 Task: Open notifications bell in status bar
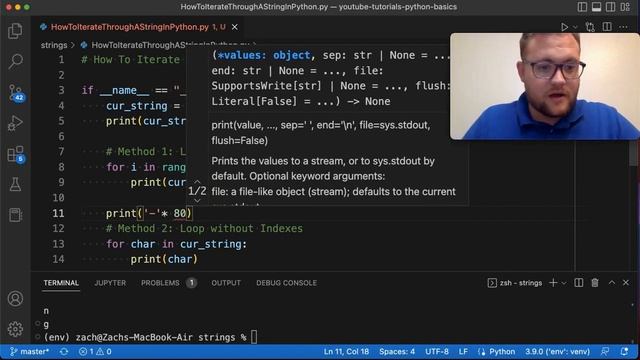click(x=624, y=351)
